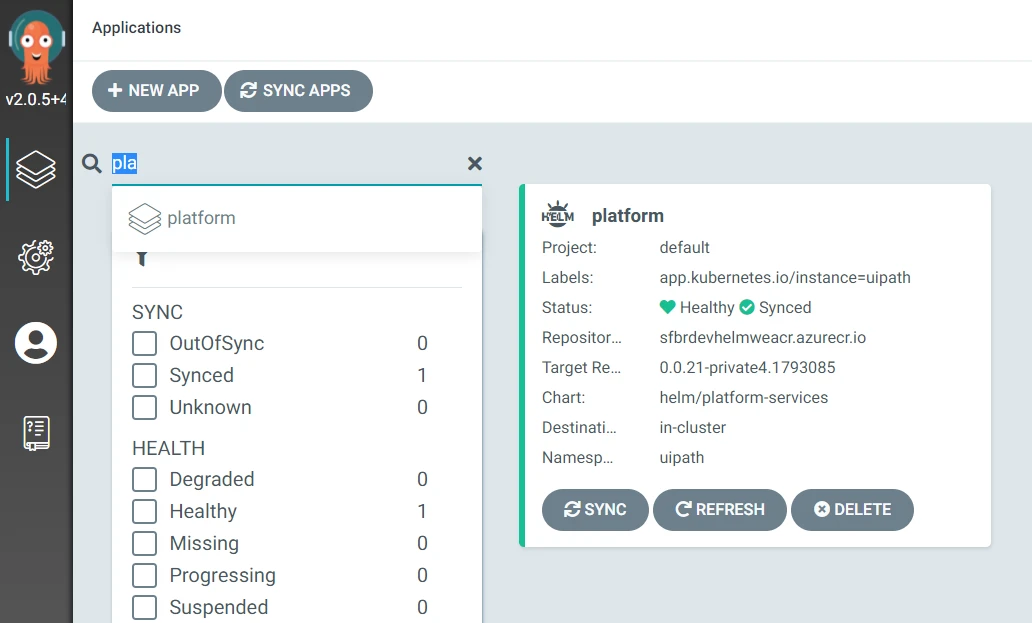Image resolution: width=1032 pixels, height=623 pixels.
Task: Click namespace value uipath
Action: (x=682, y=458)
